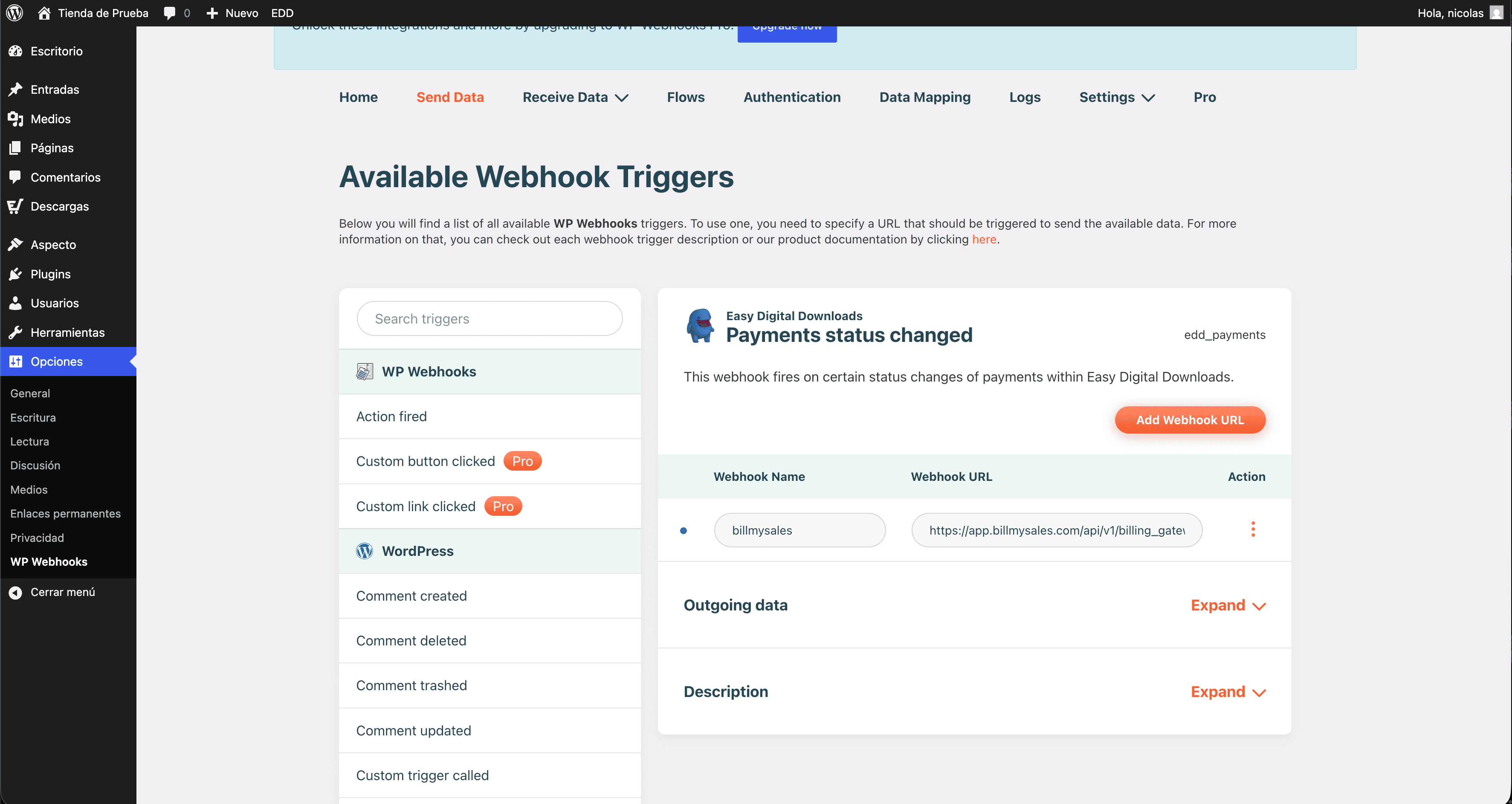Click the Herramientas wrench icon
The width and height of the screenshot is (1512, 804).
coord(16,332)
